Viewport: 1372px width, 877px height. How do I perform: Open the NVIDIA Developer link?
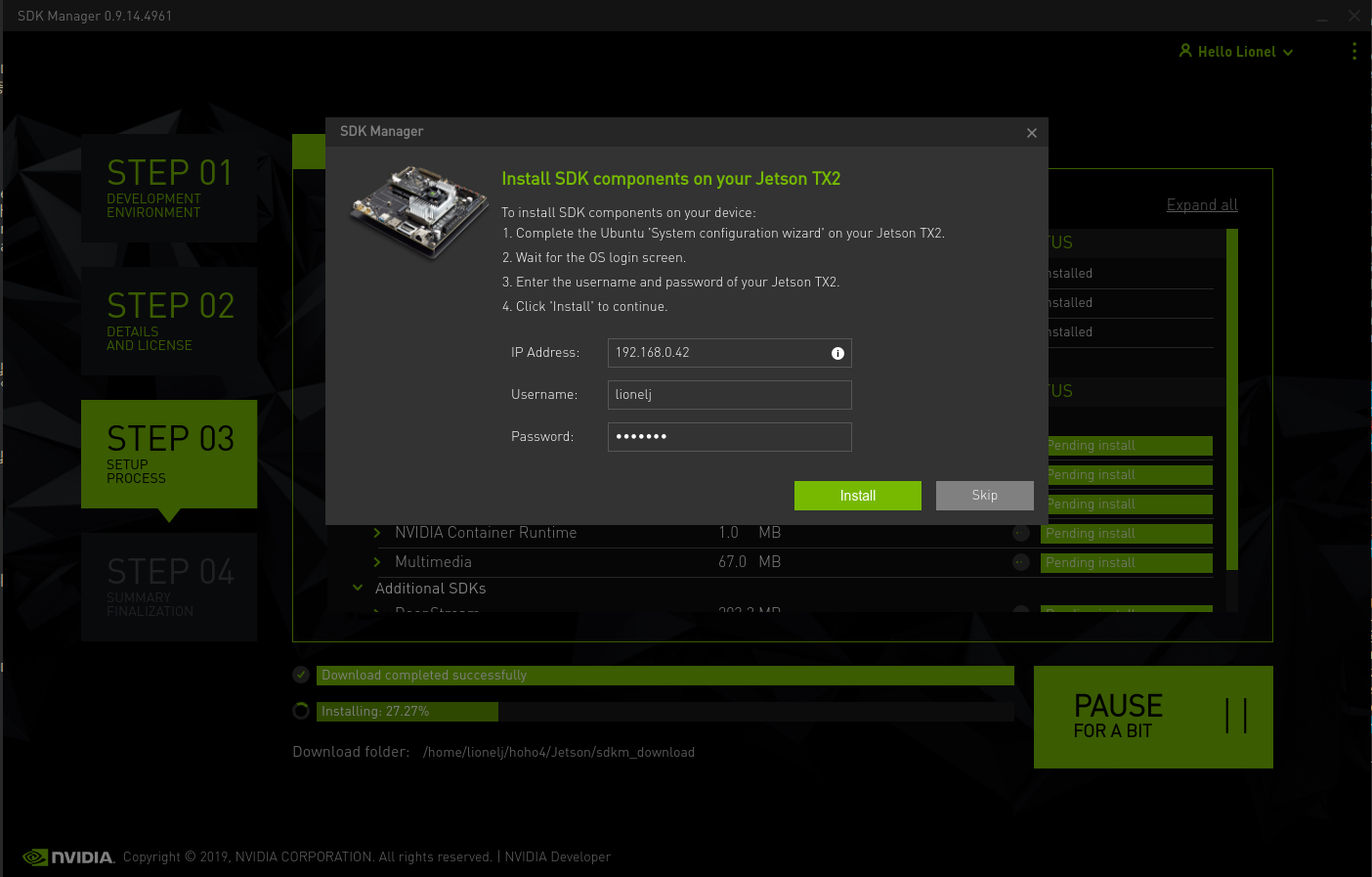(557, 857)
